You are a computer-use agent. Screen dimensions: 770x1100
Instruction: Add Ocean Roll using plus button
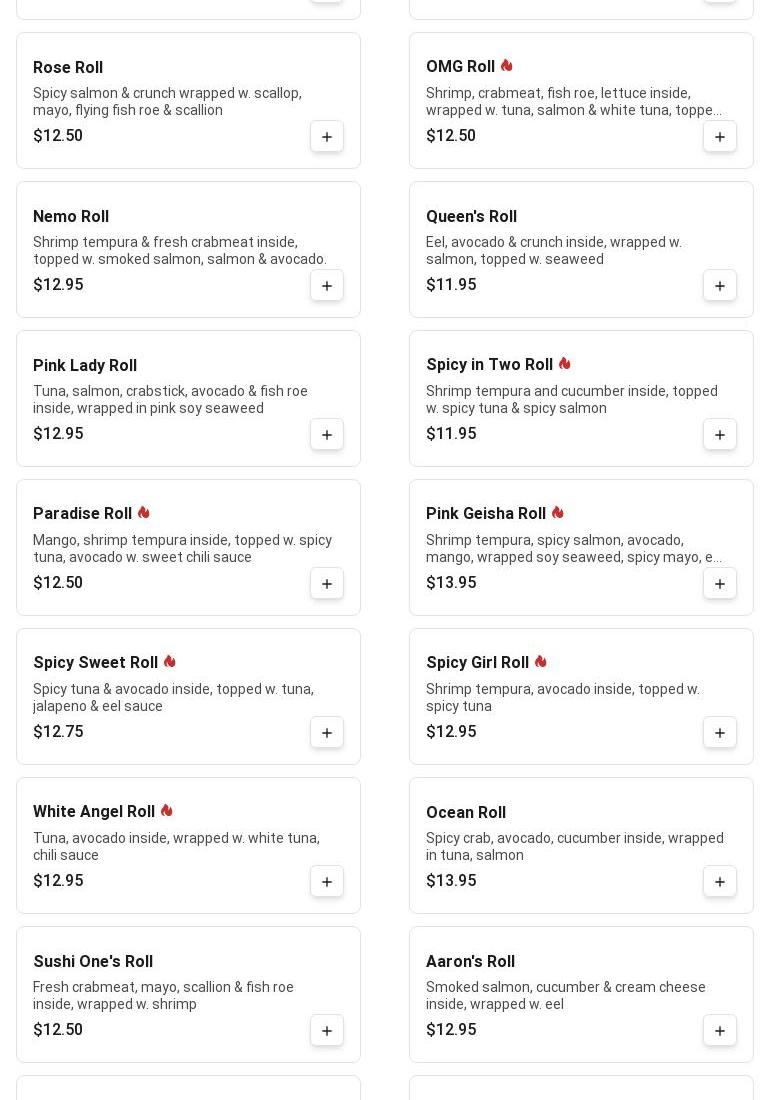(x=720, y=881)
